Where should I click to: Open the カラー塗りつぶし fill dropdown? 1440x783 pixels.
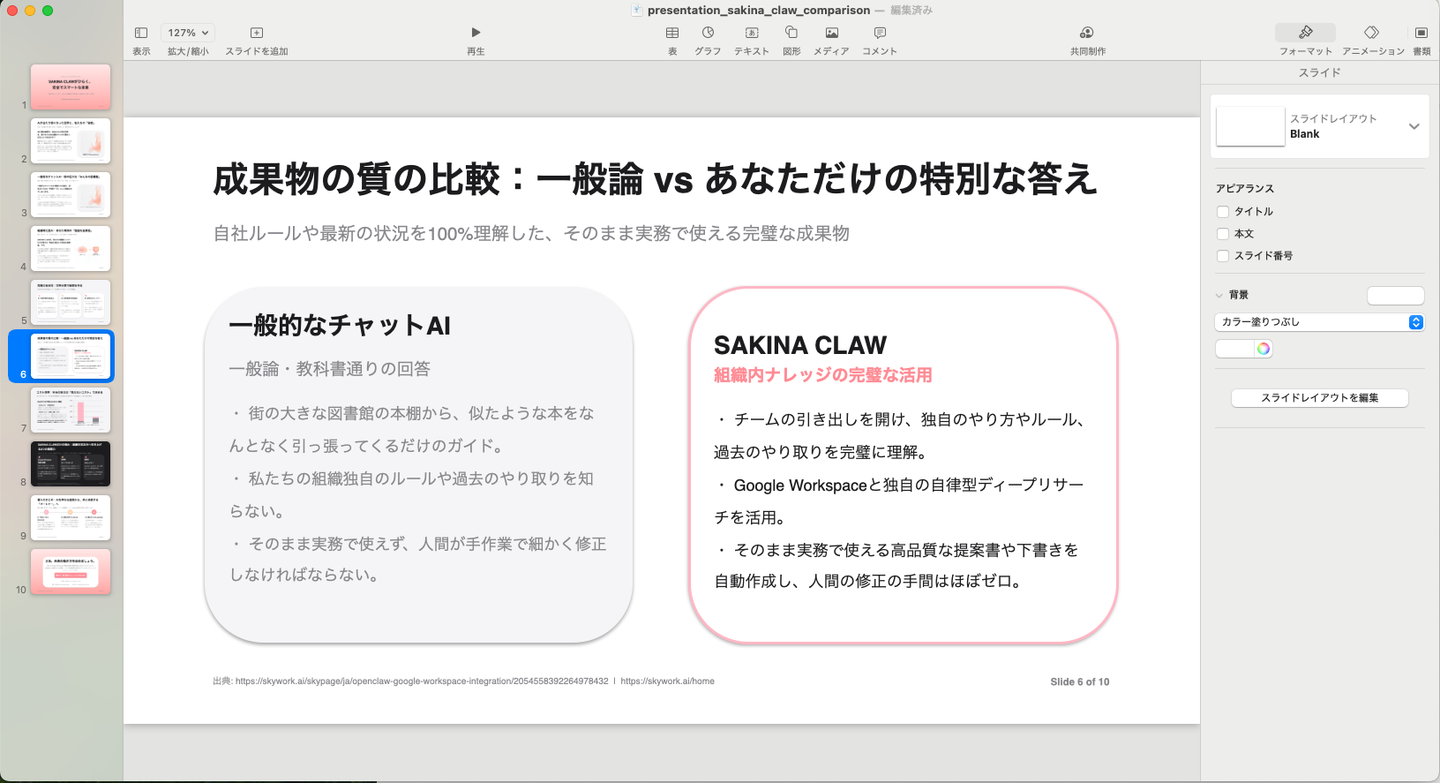pyautogui.click(x=1319, y=322)
